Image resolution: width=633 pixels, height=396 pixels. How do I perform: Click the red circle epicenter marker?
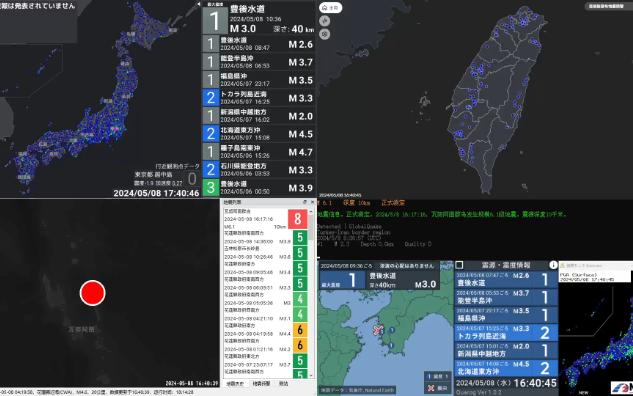(92, 293)
